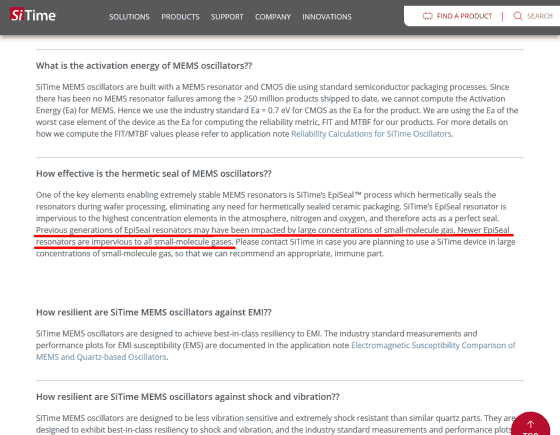Image resolution: width=560 pixels, height=435 pixels.
Task: Open Electromagnetic Susceptibility Comparison link
Action: click(433, 345)
